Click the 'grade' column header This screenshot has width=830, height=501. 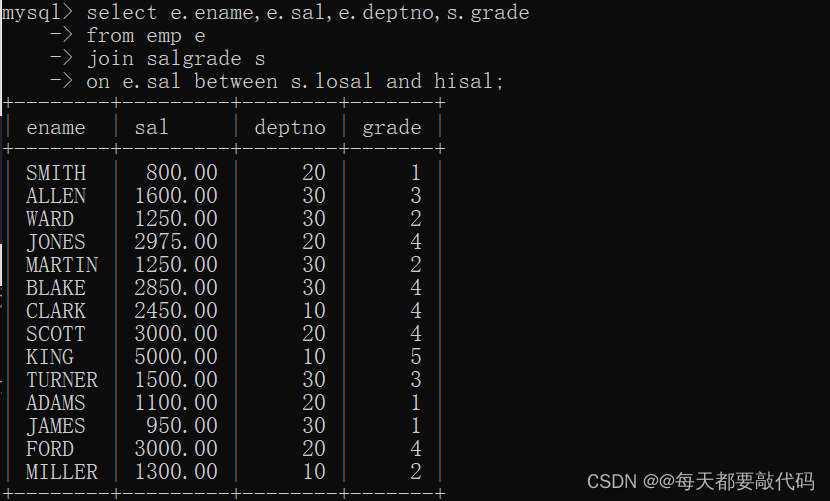pos(392,128)
